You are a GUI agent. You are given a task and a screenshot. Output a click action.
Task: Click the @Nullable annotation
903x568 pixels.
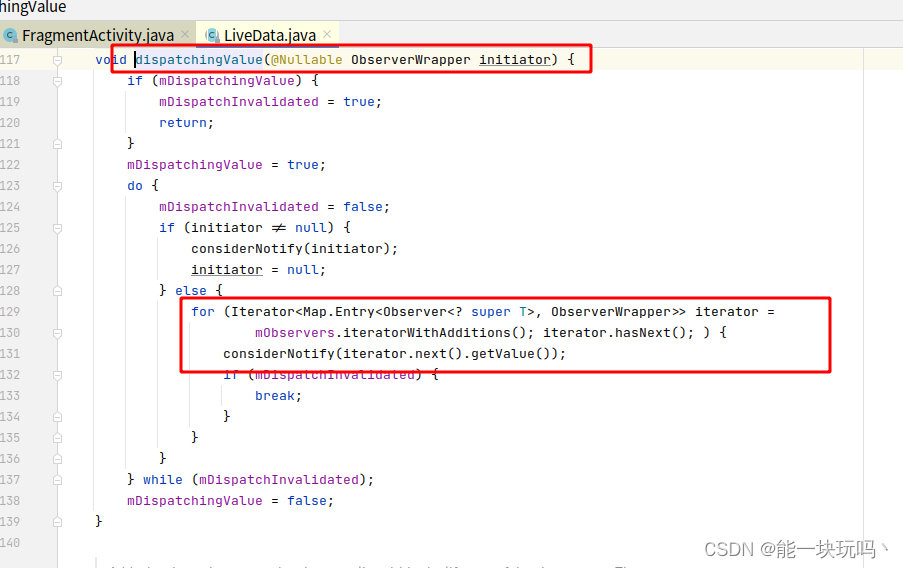click(x=306, y=59)
